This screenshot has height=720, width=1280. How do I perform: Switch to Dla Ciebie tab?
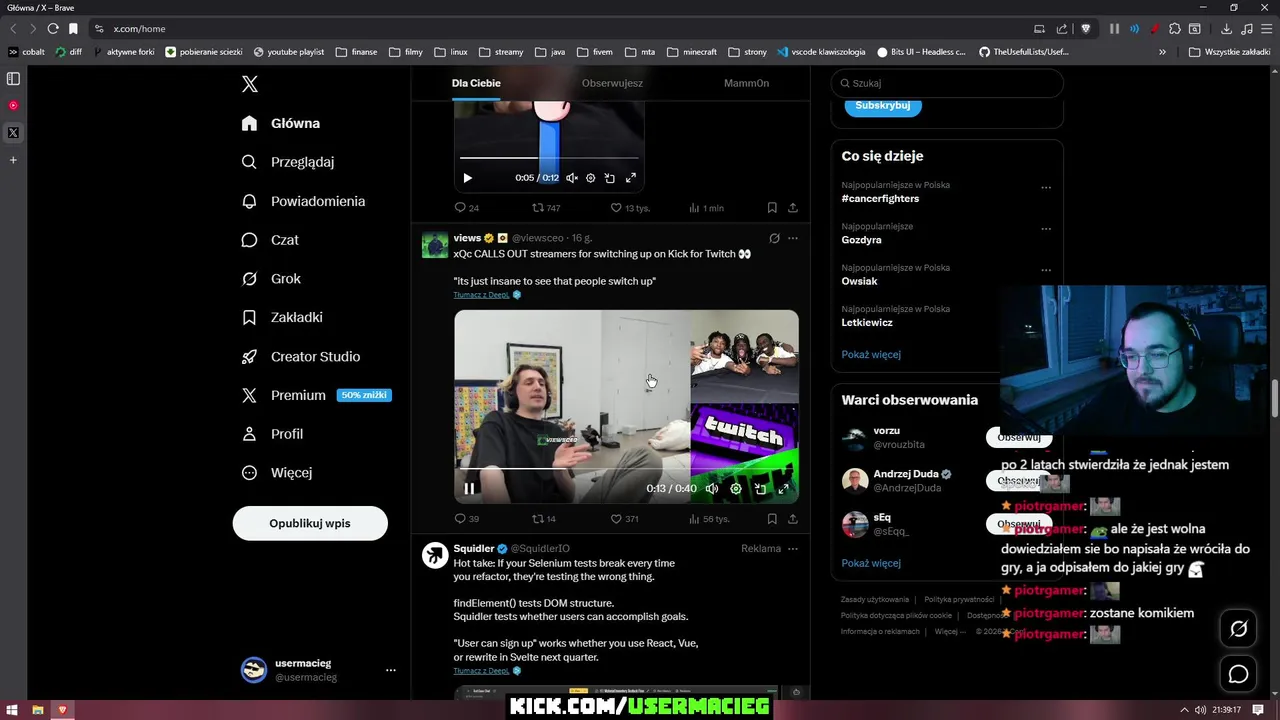(476, 83)
